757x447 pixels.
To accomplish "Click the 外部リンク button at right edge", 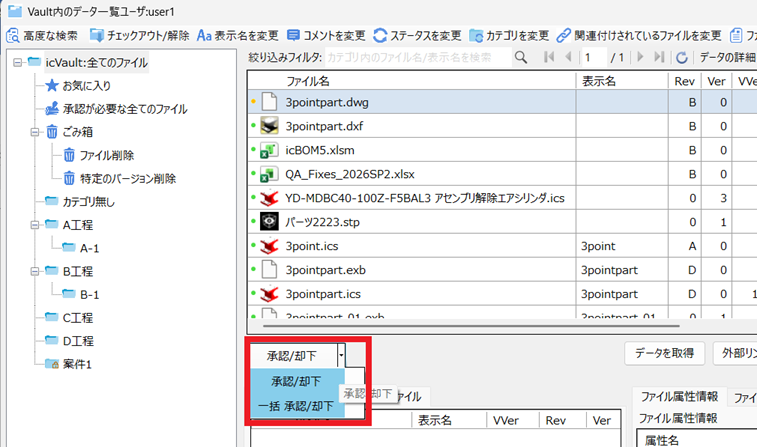I will tap(735, 353).
